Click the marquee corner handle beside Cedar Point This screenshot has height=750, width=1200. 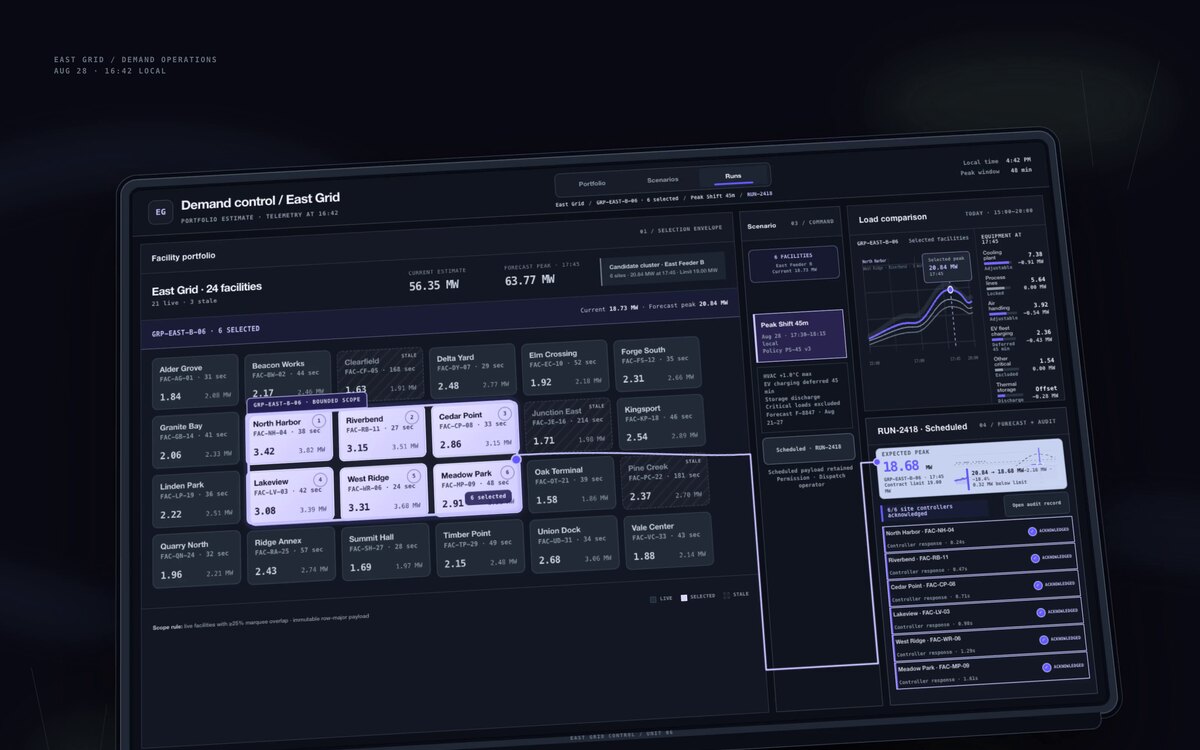(516, 460)
